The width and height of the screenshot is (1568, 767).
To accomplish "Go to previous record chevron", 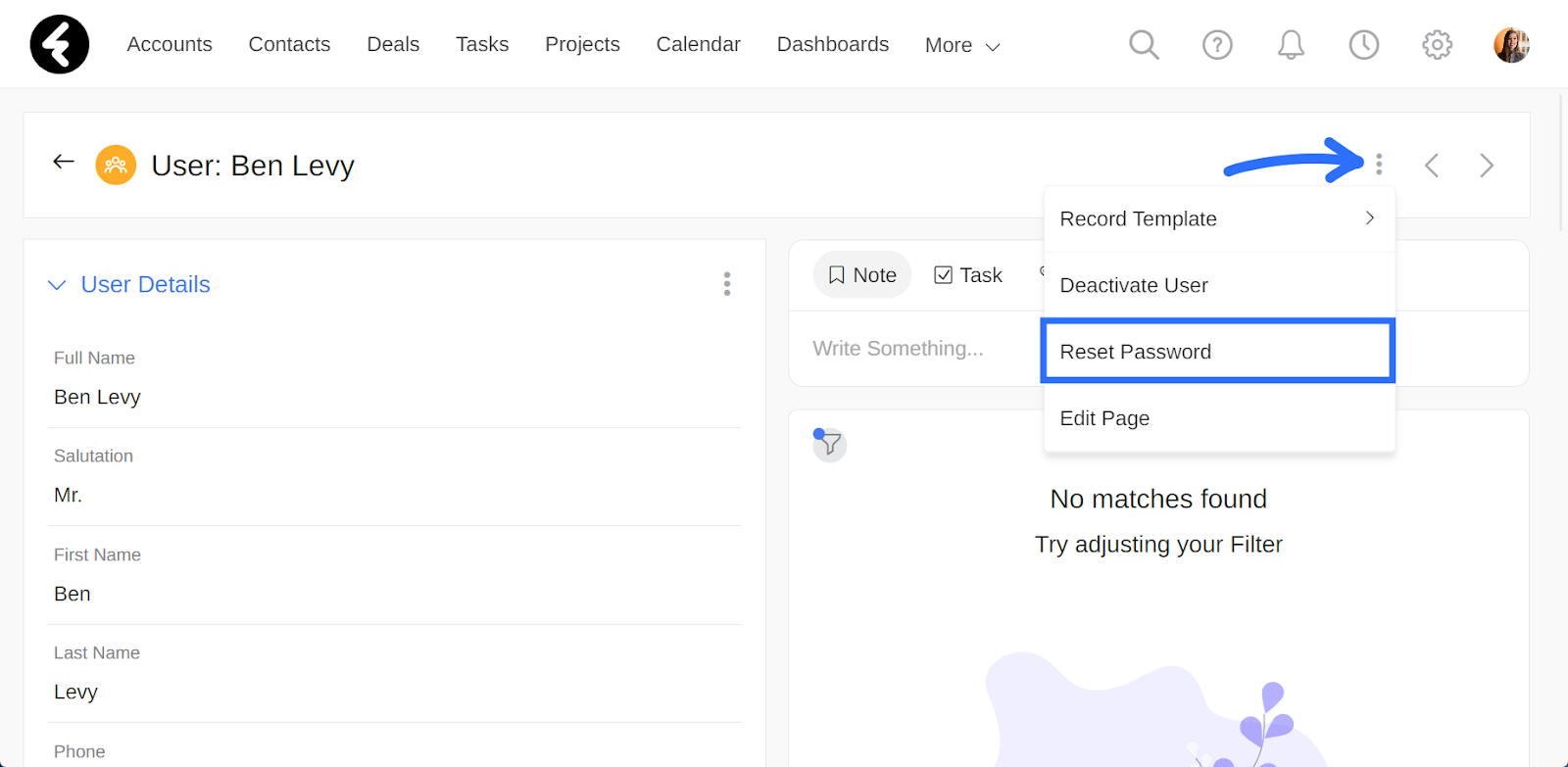I will tap(1432, 166).
